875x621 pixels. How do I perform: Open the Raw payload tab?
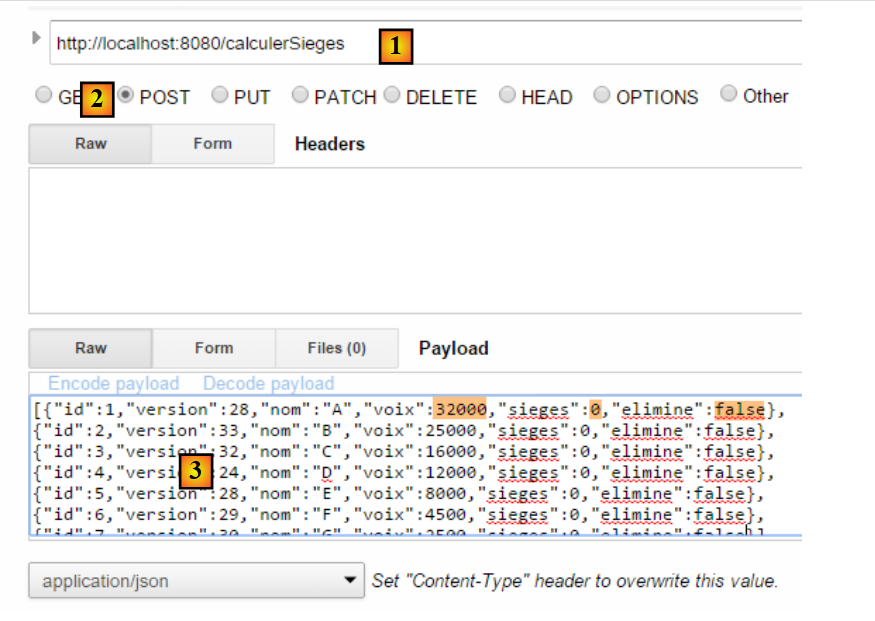click(90, 348)
